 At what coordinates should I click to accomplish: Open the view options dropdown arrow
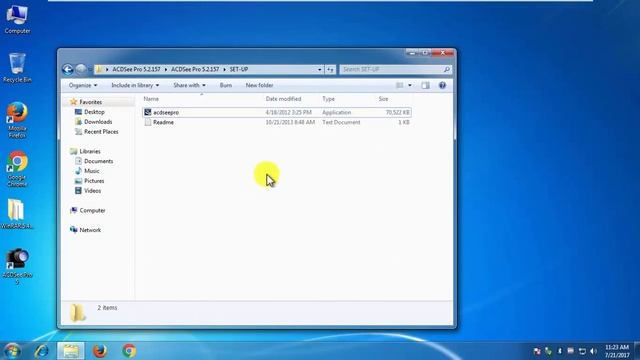(x=410, y=85)
